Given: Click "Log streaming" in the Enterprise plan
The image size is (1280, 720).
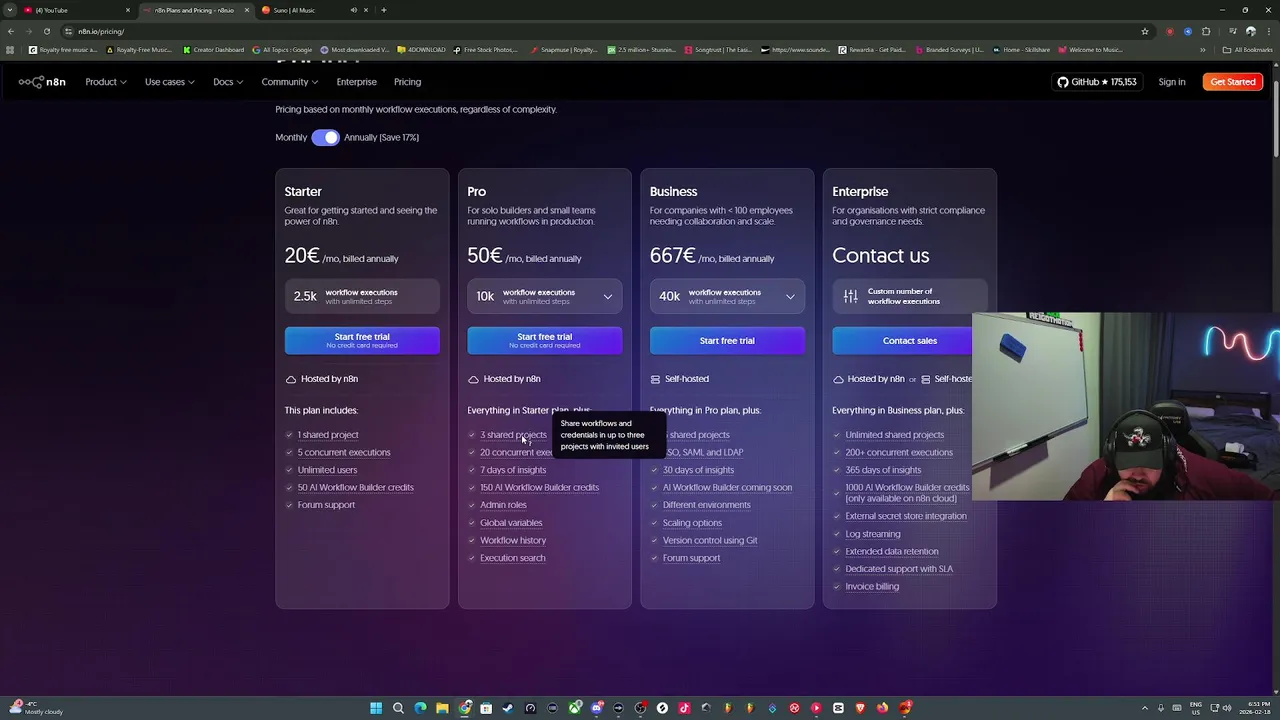Looking at the screenshot, I should pos(873,534).
